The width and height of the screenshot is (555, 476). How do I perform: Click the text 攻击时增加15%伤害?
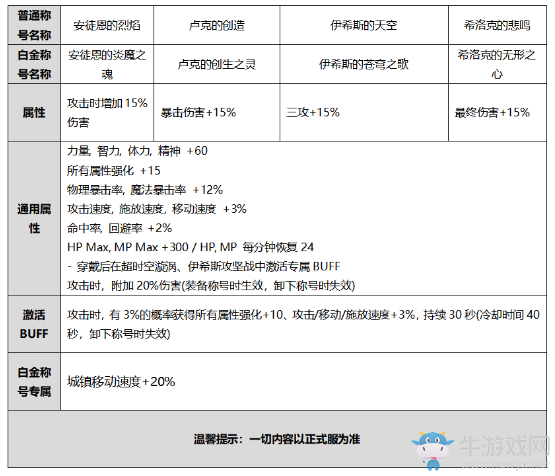pyautogui.click(x=107, y=113)
